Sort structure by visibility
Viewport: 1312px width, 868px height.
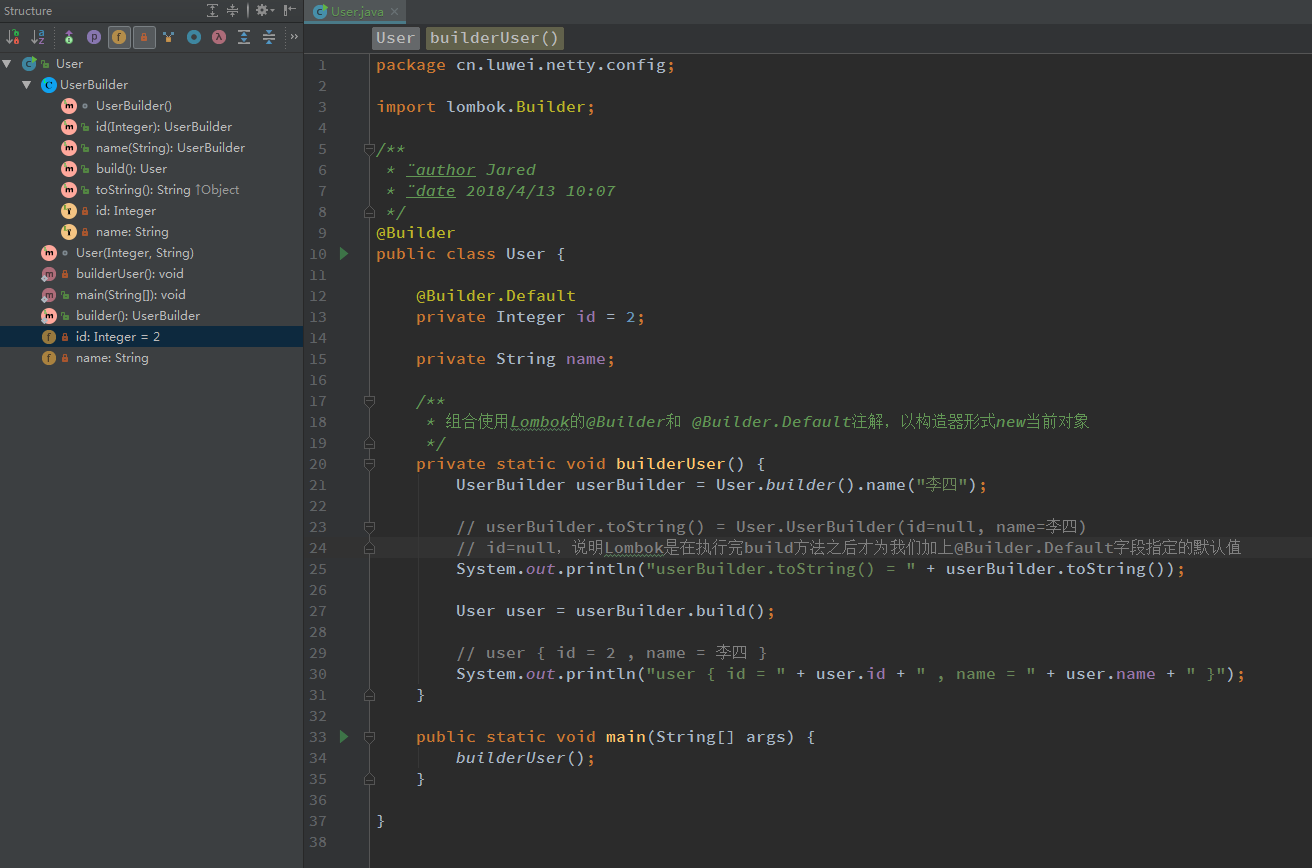point(13,37)
